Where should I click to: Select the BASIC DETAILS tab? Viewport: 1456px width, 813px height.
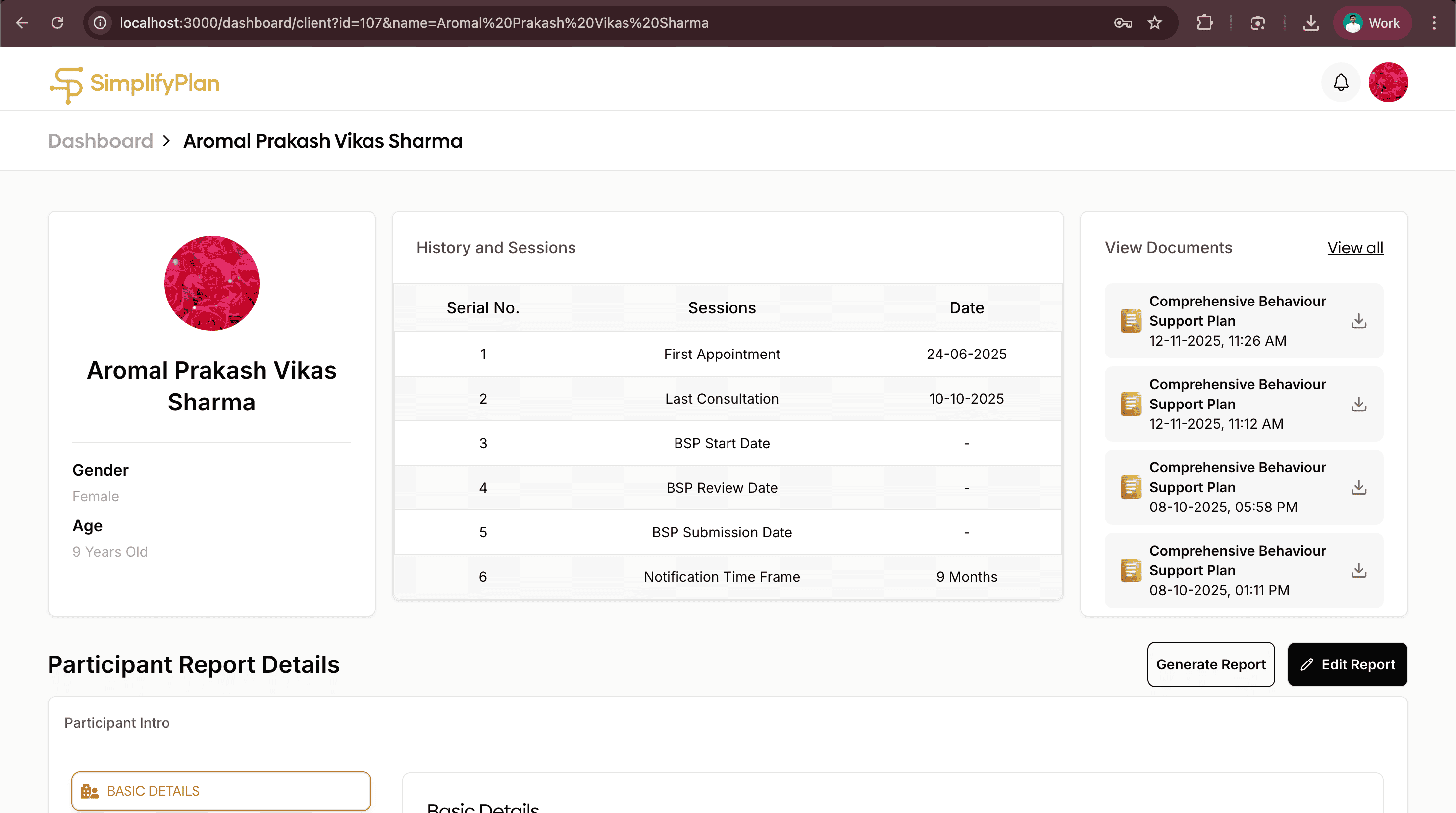coord(221,790)
